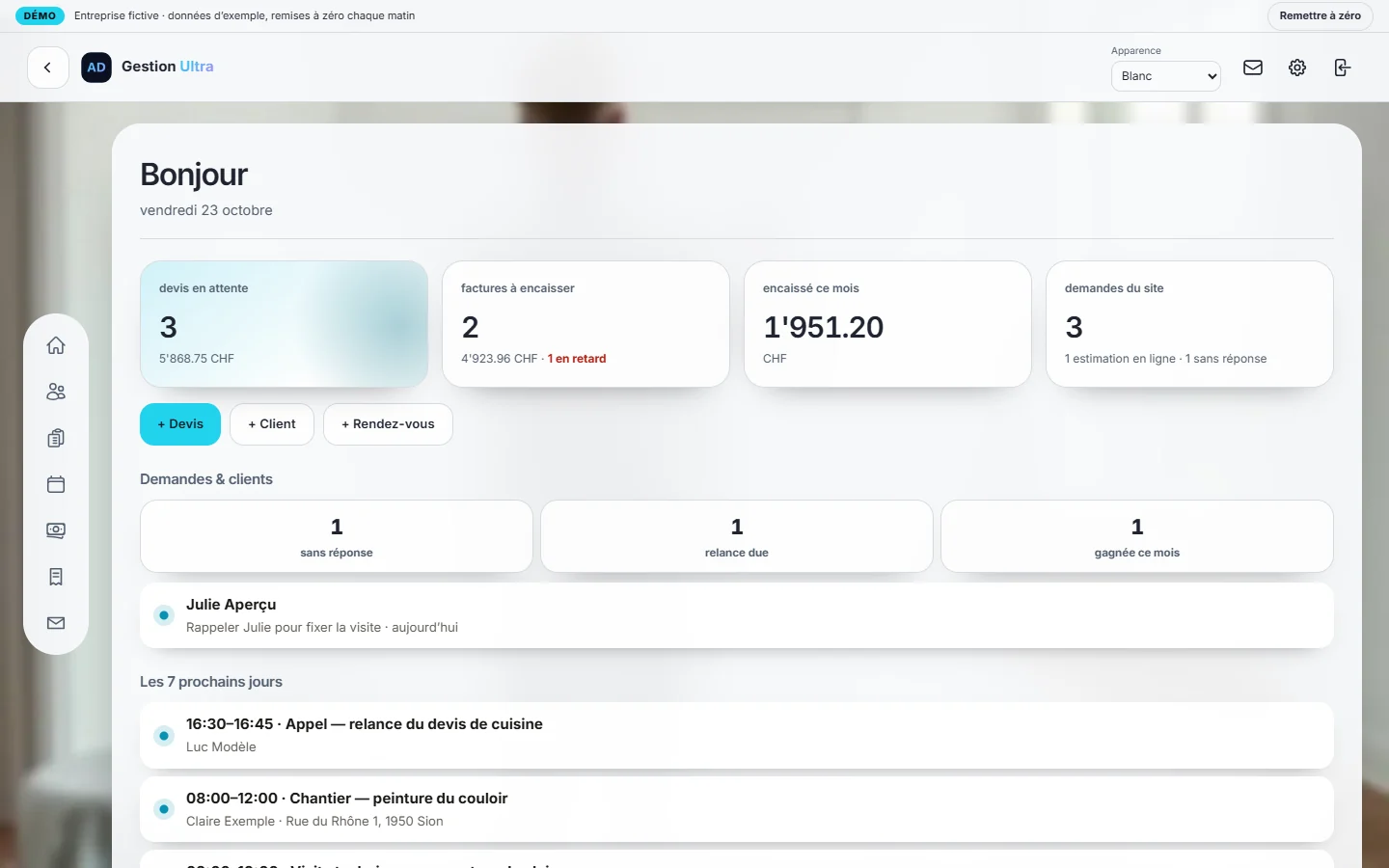
Task: Open the banknote payments icon in sidebar
Action: click(x=56, y=530)
